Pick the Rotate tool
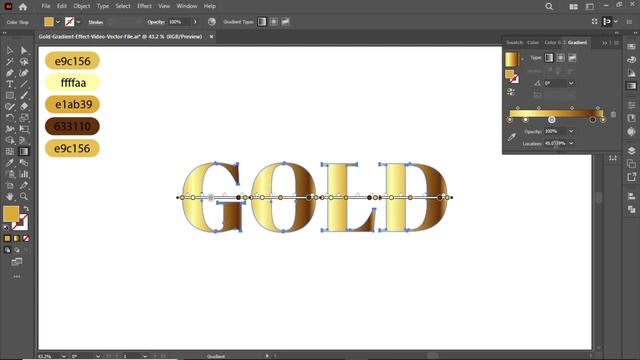Screen dimensions: 640x360 (x=10, y=118)
